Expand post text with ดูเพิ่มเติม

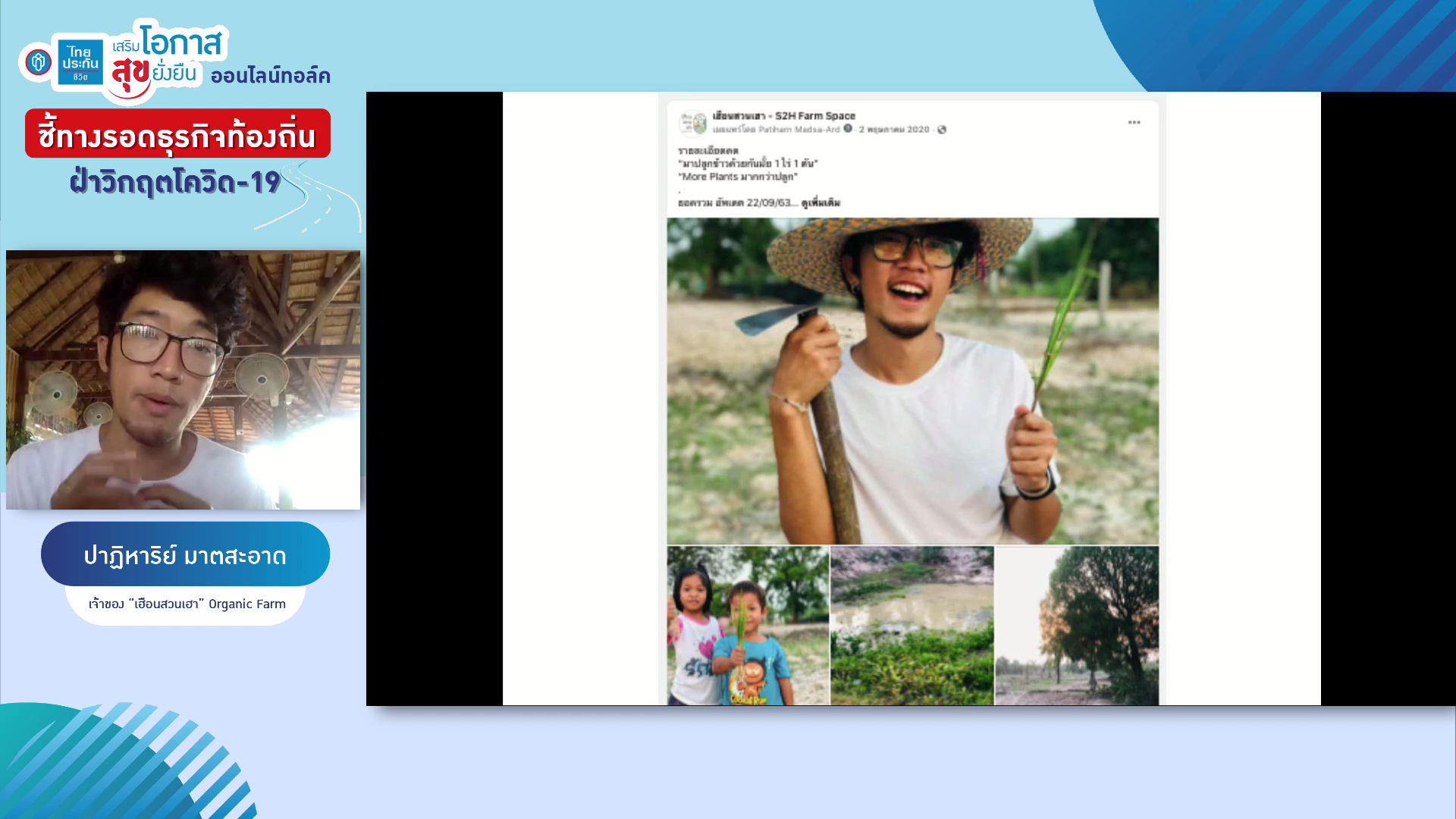click(x=821, y=203)
